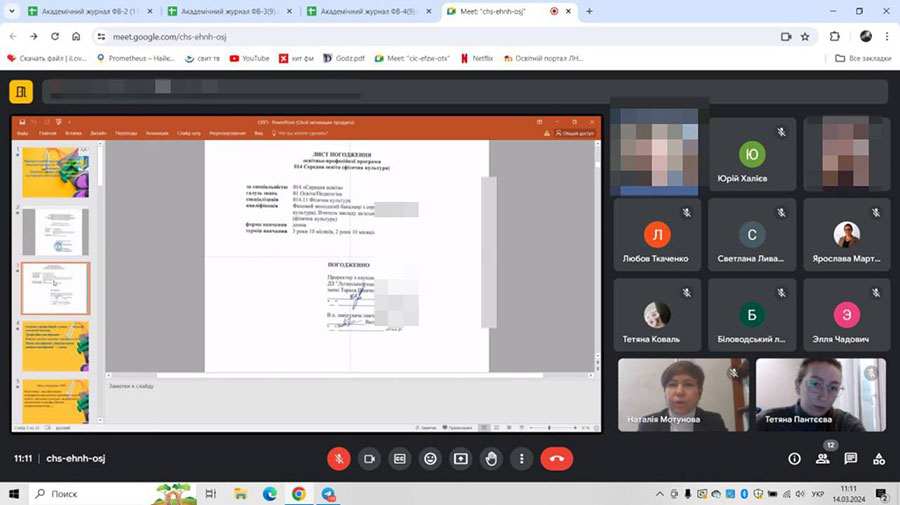Image resolution: width=900 pixels, height=505 pixels.
Task: Expand the Все закладки bookmarks folder
Action: [x=862, y=58]
